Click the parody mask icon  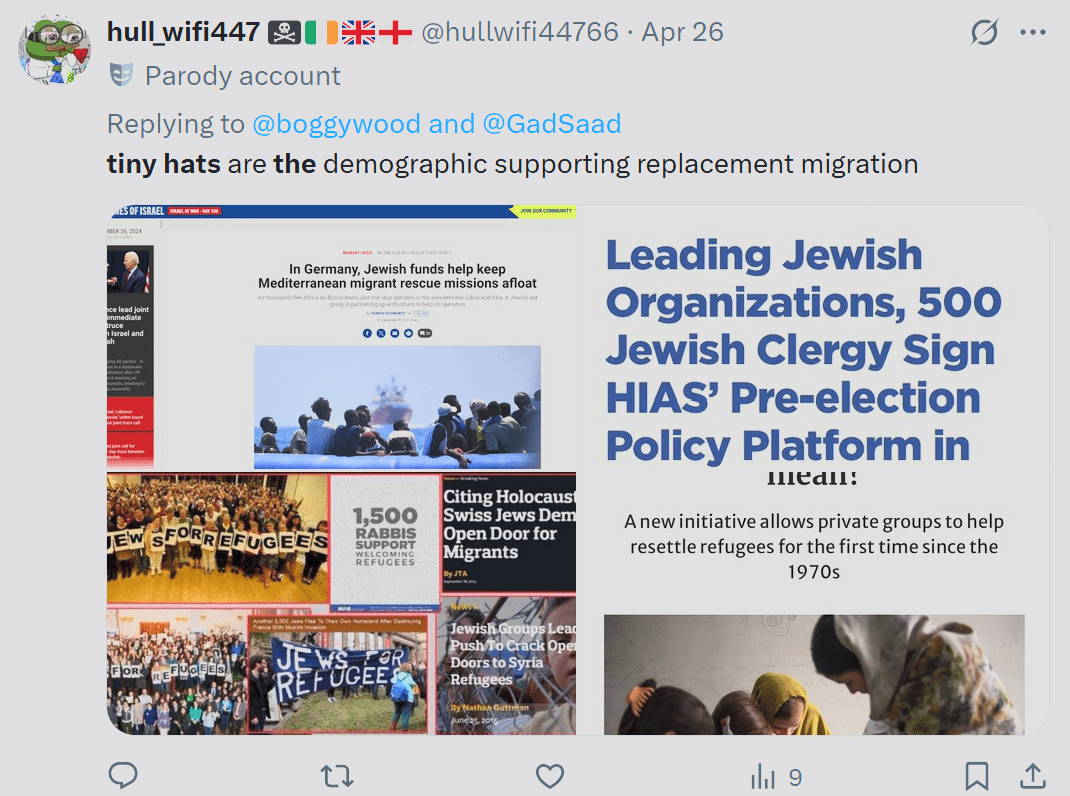(x=121, y=75)
